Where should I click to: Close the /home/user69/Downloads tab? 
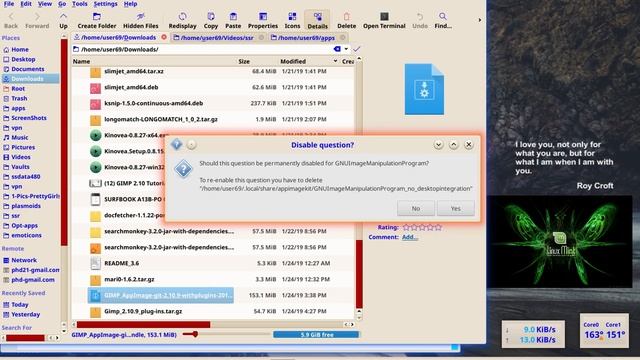164,37
